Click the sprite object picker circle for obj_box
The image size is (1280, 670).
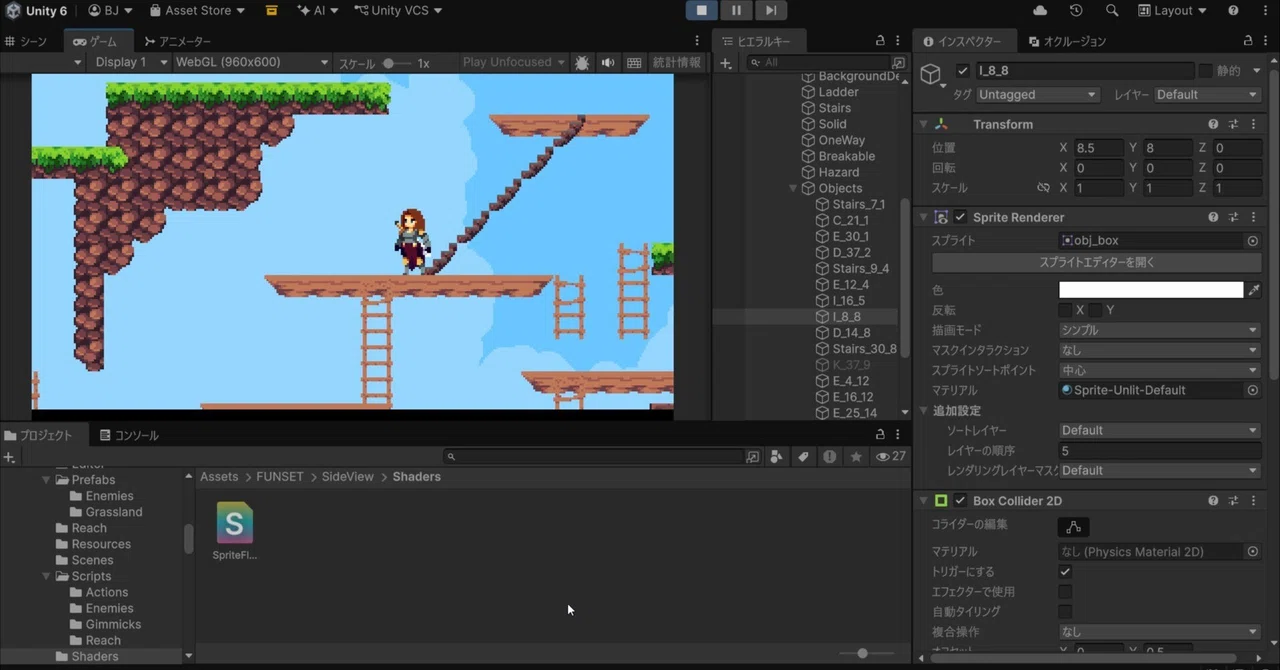coord(1252,241)
